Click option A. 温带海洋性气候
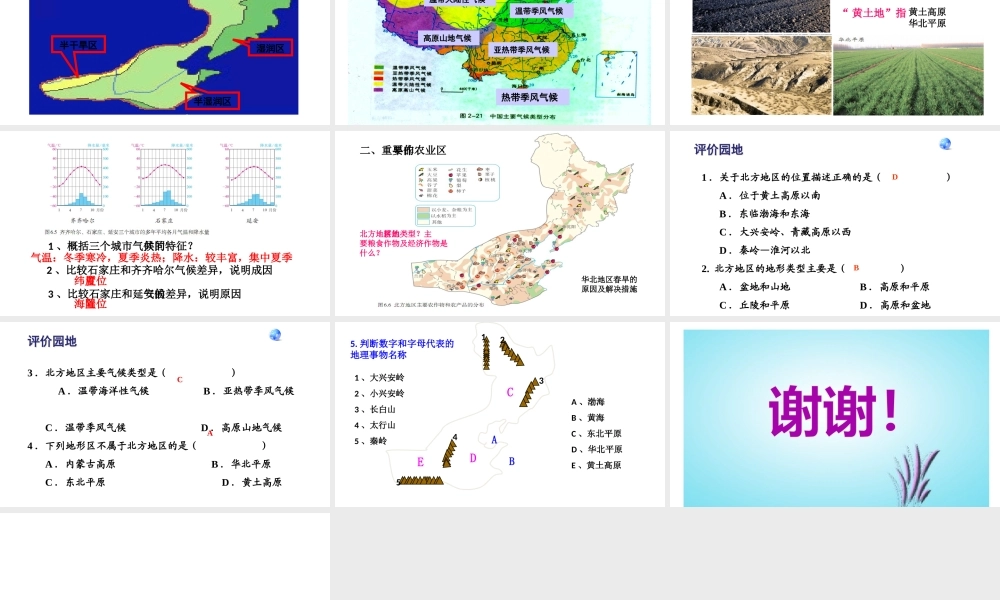1000x600 pixels. [x=103, y=391]
